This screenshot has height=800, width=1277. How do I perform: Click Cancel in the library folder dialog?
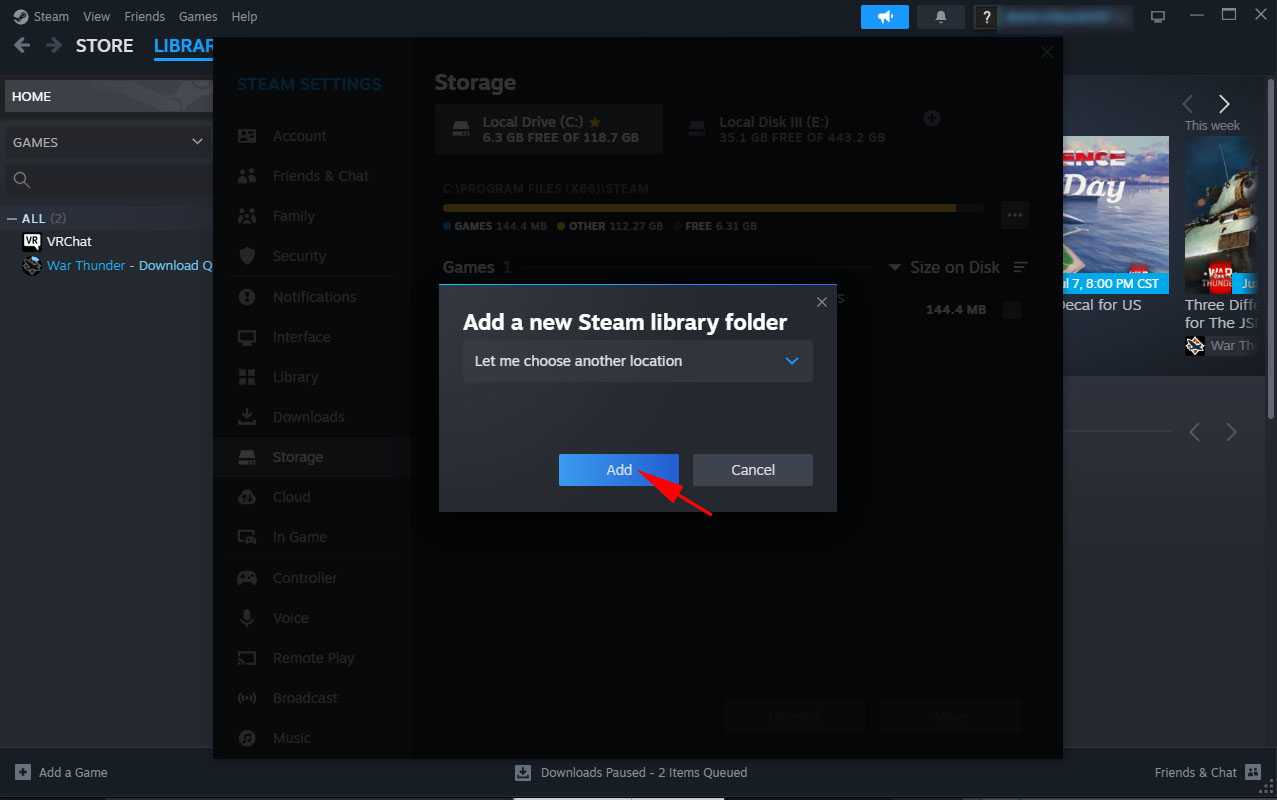pyautogui.click(x=753, y=470)
